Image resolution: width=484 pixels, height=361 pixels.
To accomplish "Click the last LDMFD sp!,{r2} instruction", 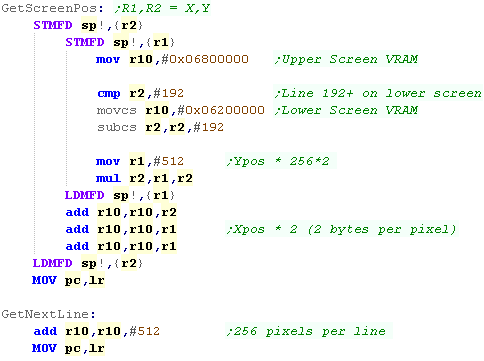I will pos(88,263).
